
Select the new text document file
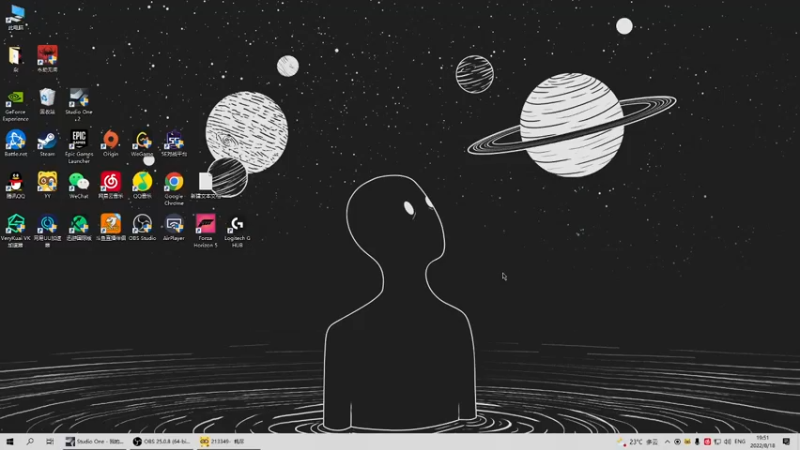[205, 186]
